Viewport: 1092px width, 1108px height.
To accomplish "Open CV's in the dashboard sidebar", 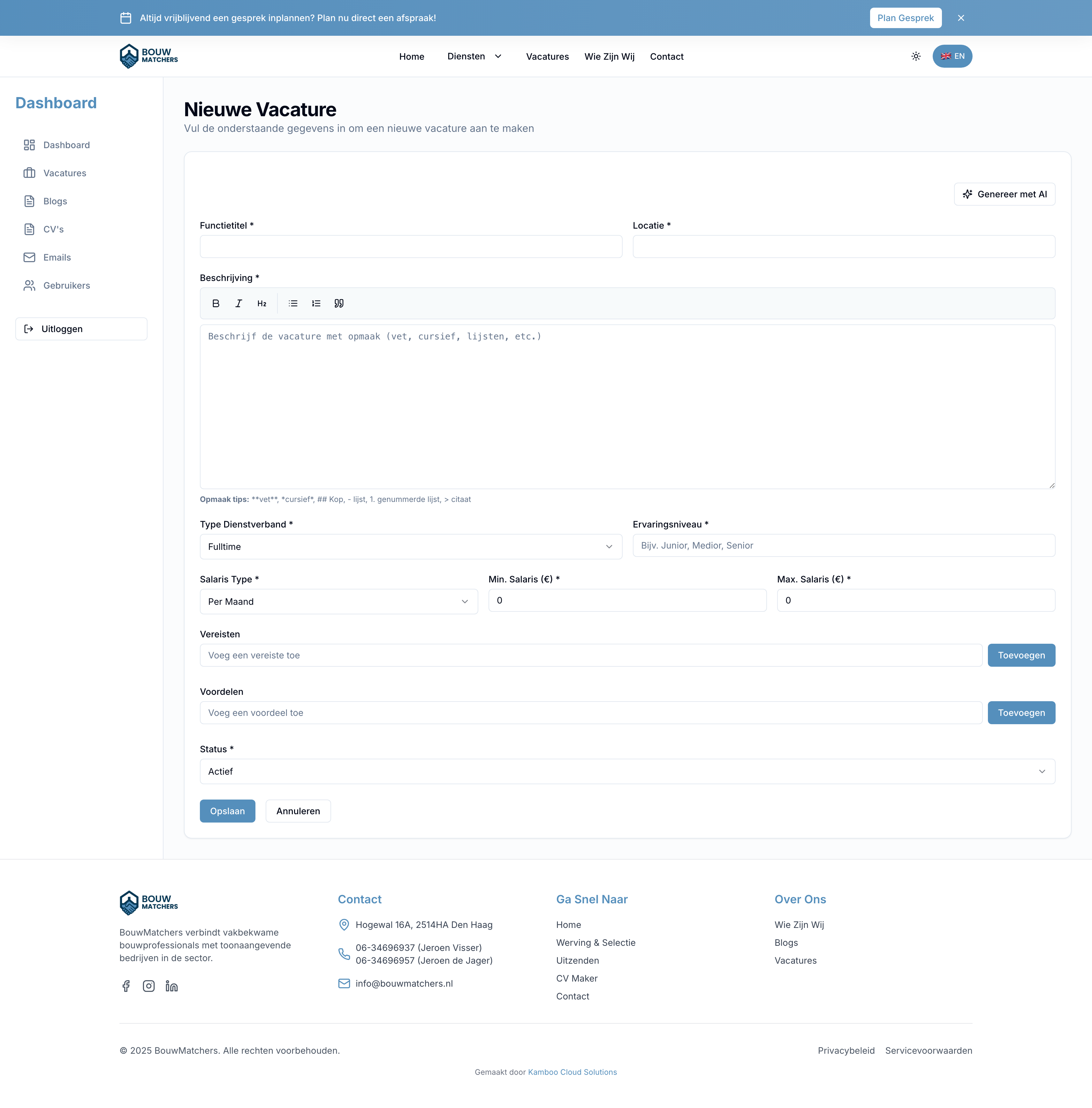I will 53,229.
